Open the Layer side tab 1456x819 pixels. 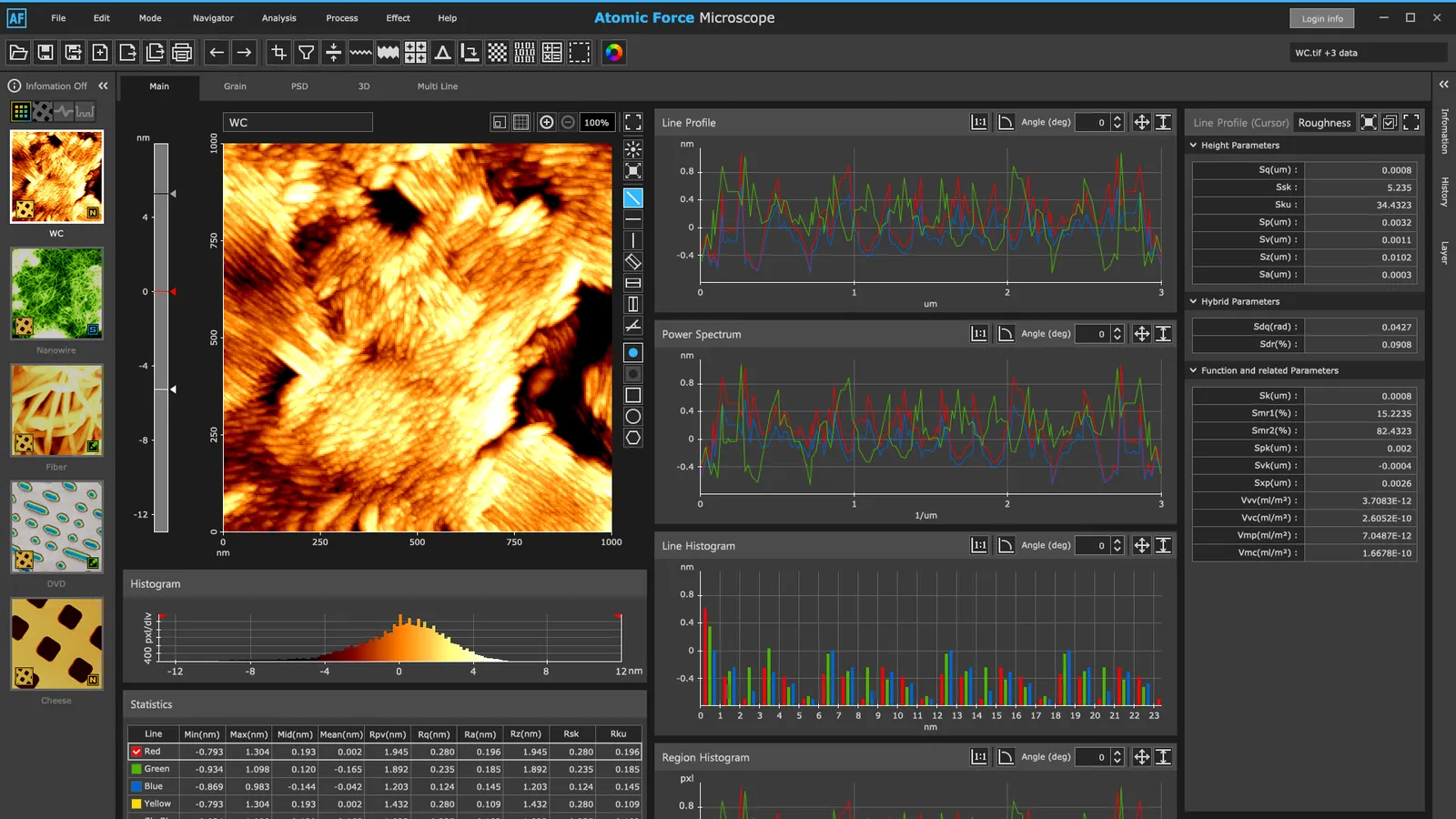click(1444, 252)
